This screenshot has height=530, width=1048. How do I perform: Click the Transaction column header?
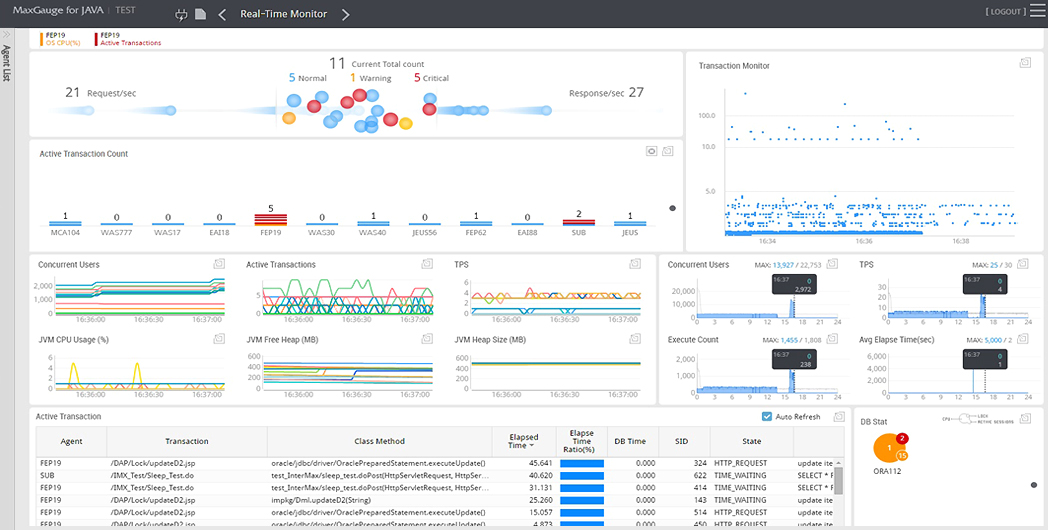coord(186,441)
